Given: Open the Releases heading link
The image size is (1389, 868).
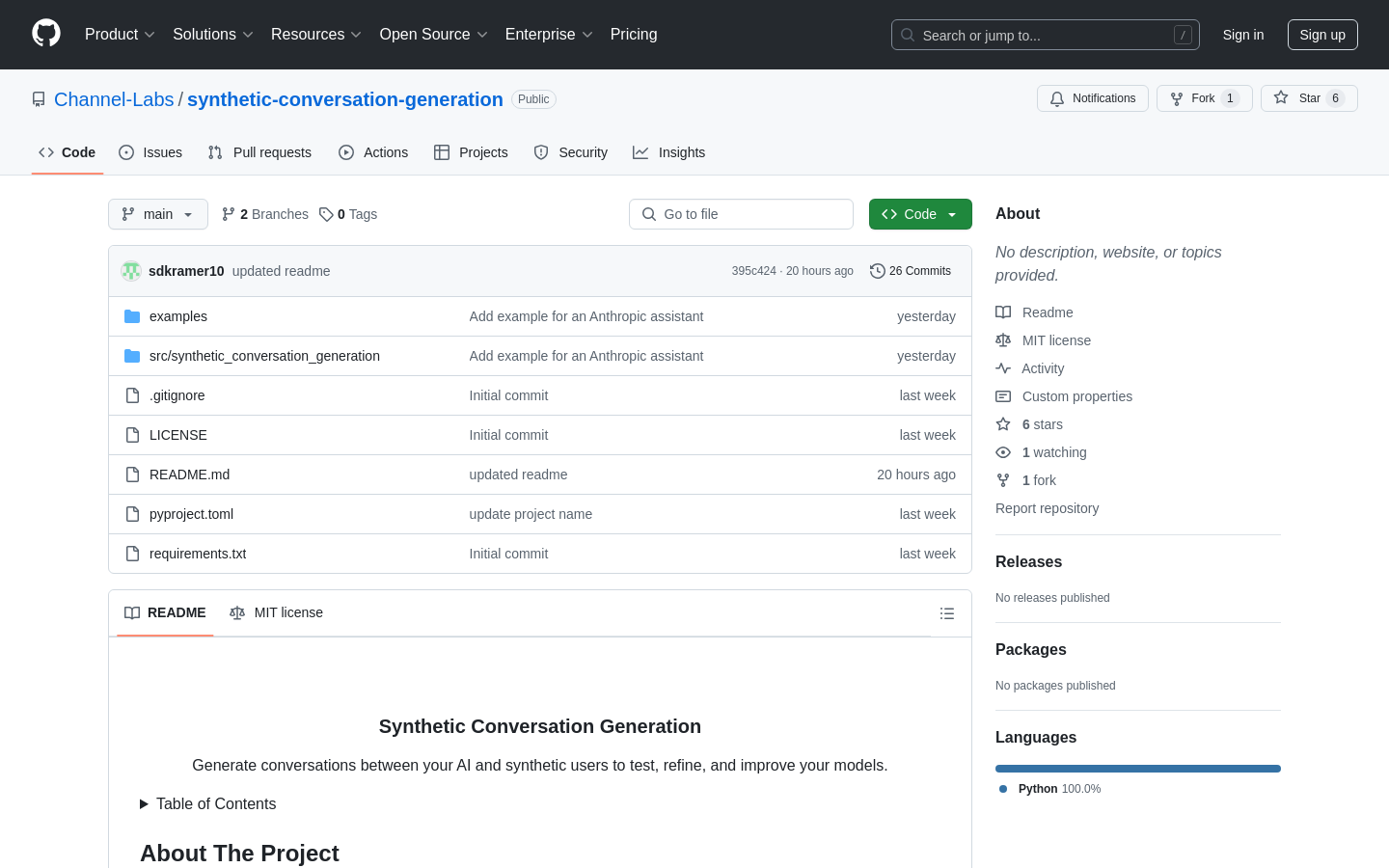Looking at the screenshot, I should 1028,562.
